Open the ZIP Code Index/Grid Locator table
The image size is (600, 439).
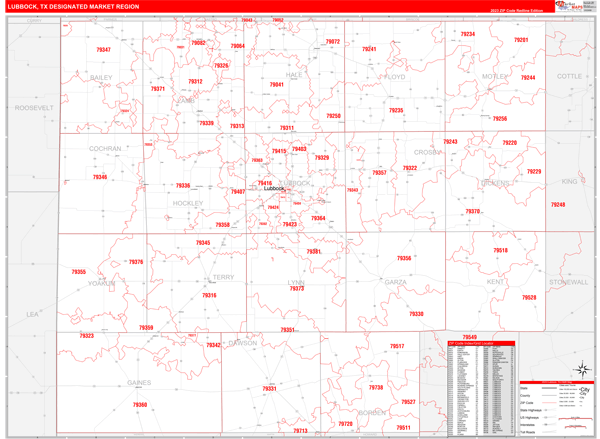tap(481, 389)
